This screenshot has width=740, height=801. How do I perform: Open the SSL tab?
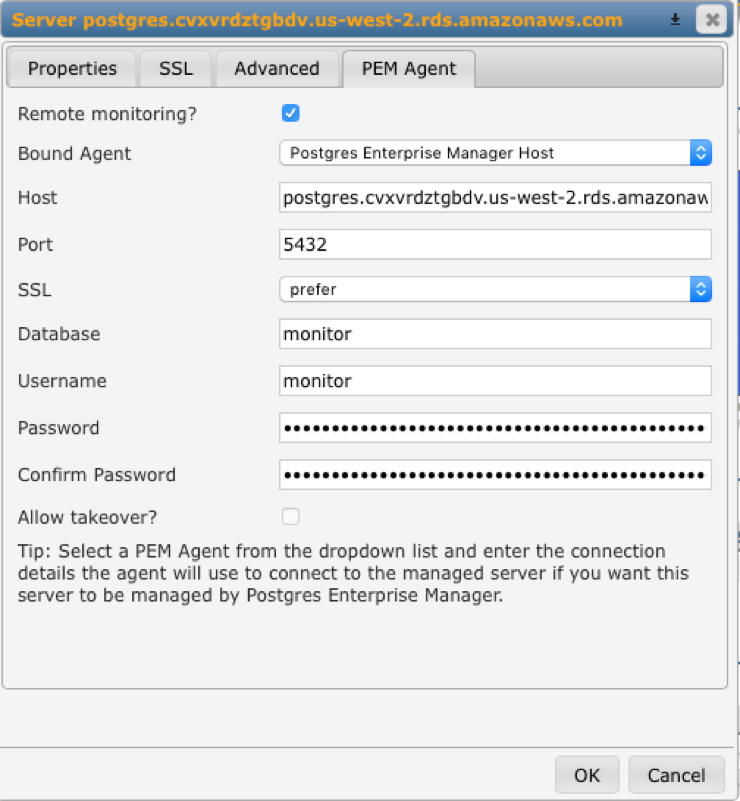[176, 69]
